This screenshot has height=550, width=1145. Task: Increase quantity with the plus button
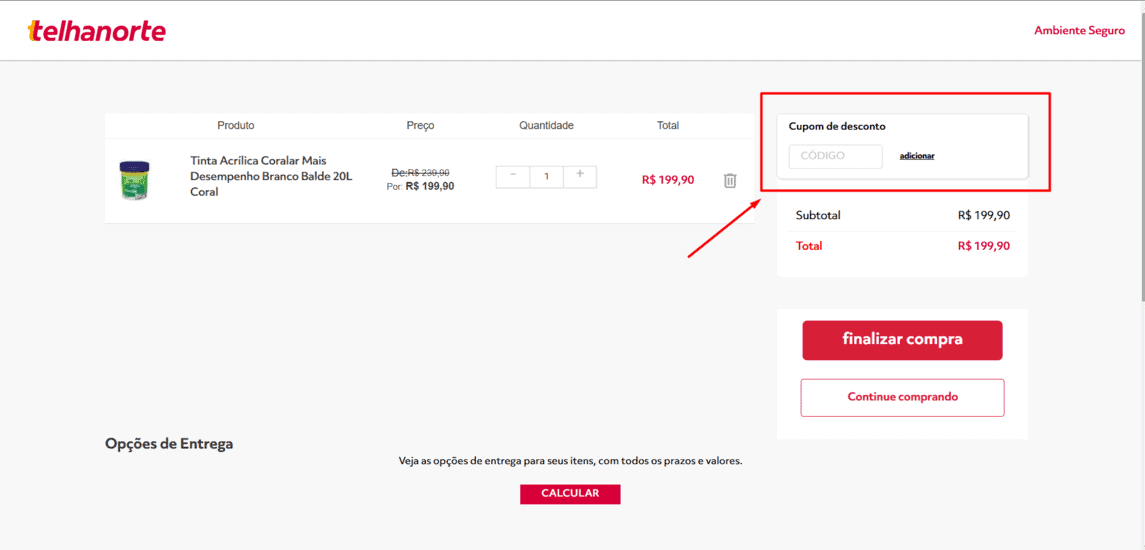coord(580,175)
